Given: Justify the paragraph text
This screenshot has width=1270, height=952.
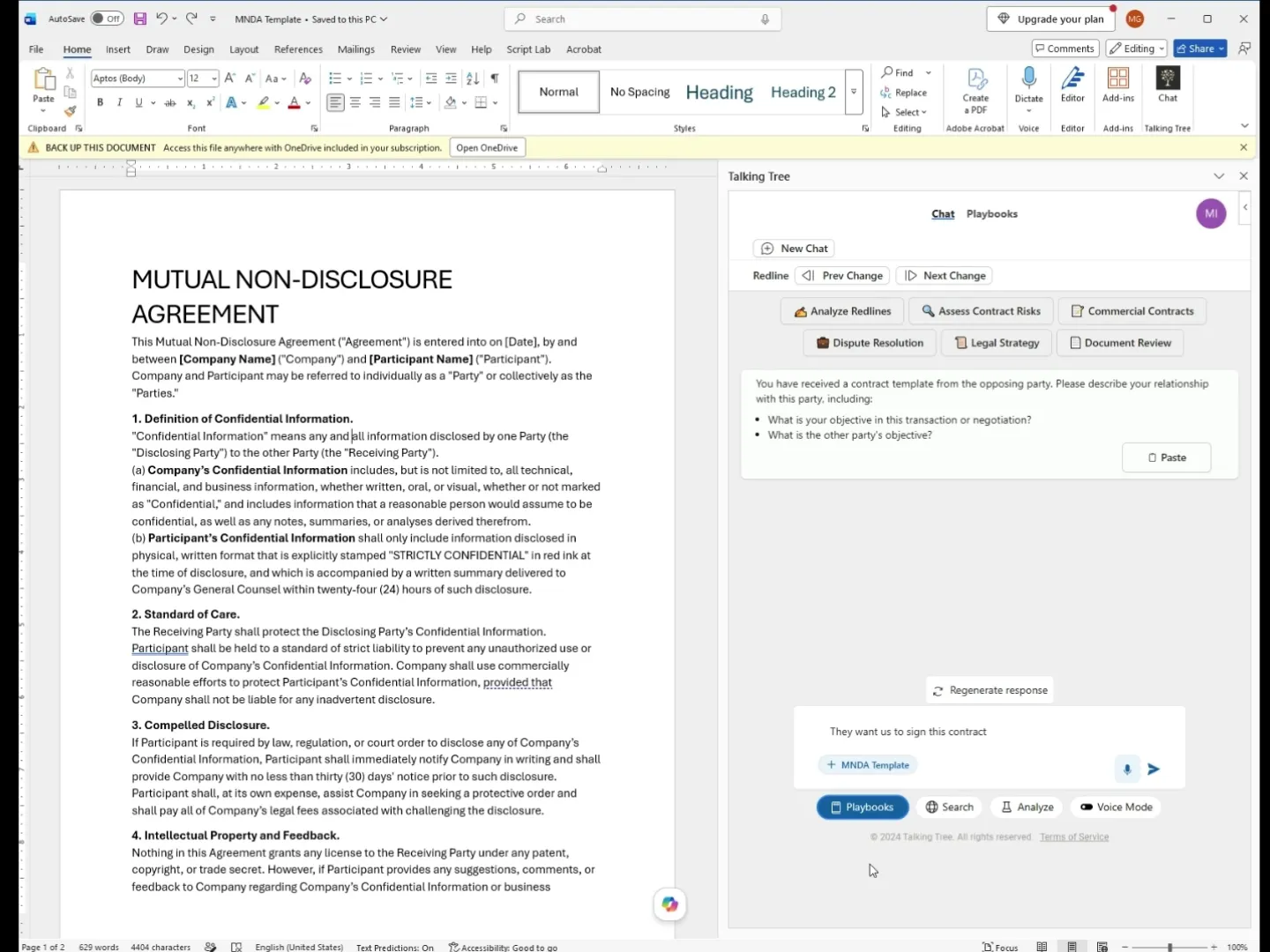Looking at the screenshot, I should pos(394,103).
